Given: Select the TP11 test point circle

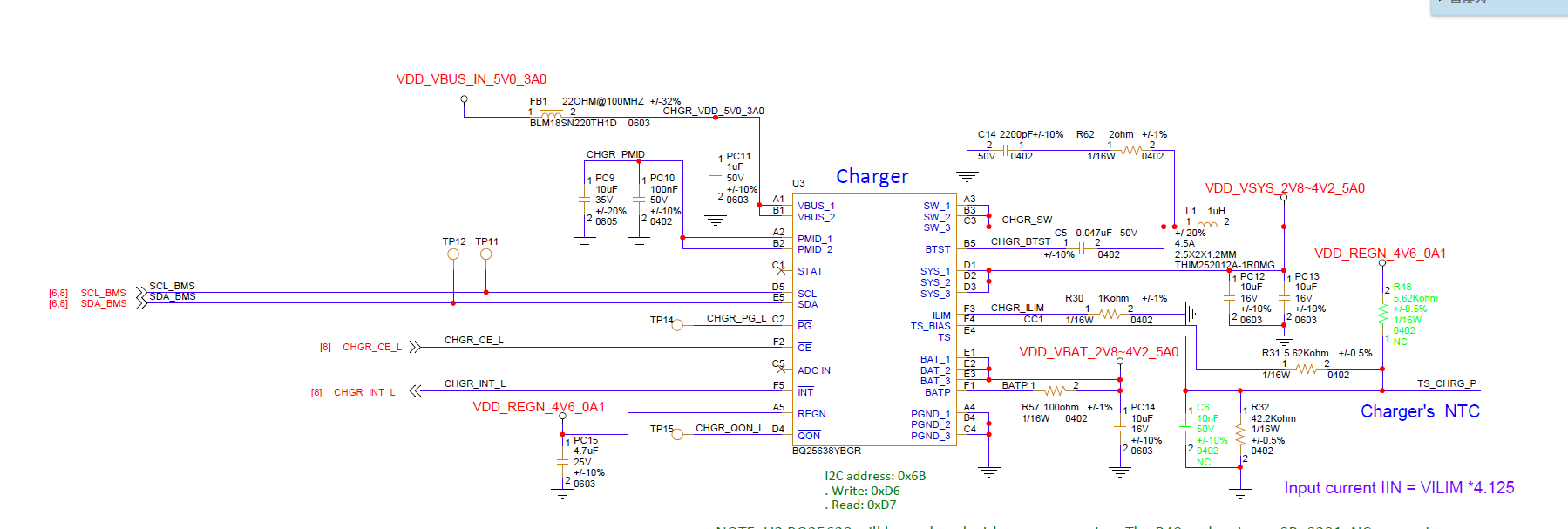Looking at the screenshot, I should coord(486,254).
